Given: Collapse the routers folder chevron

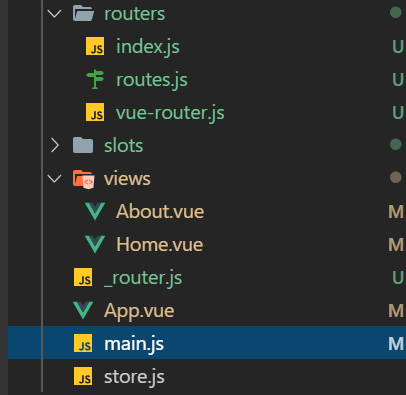Looking at the screenshot, I should click(54, 14).
